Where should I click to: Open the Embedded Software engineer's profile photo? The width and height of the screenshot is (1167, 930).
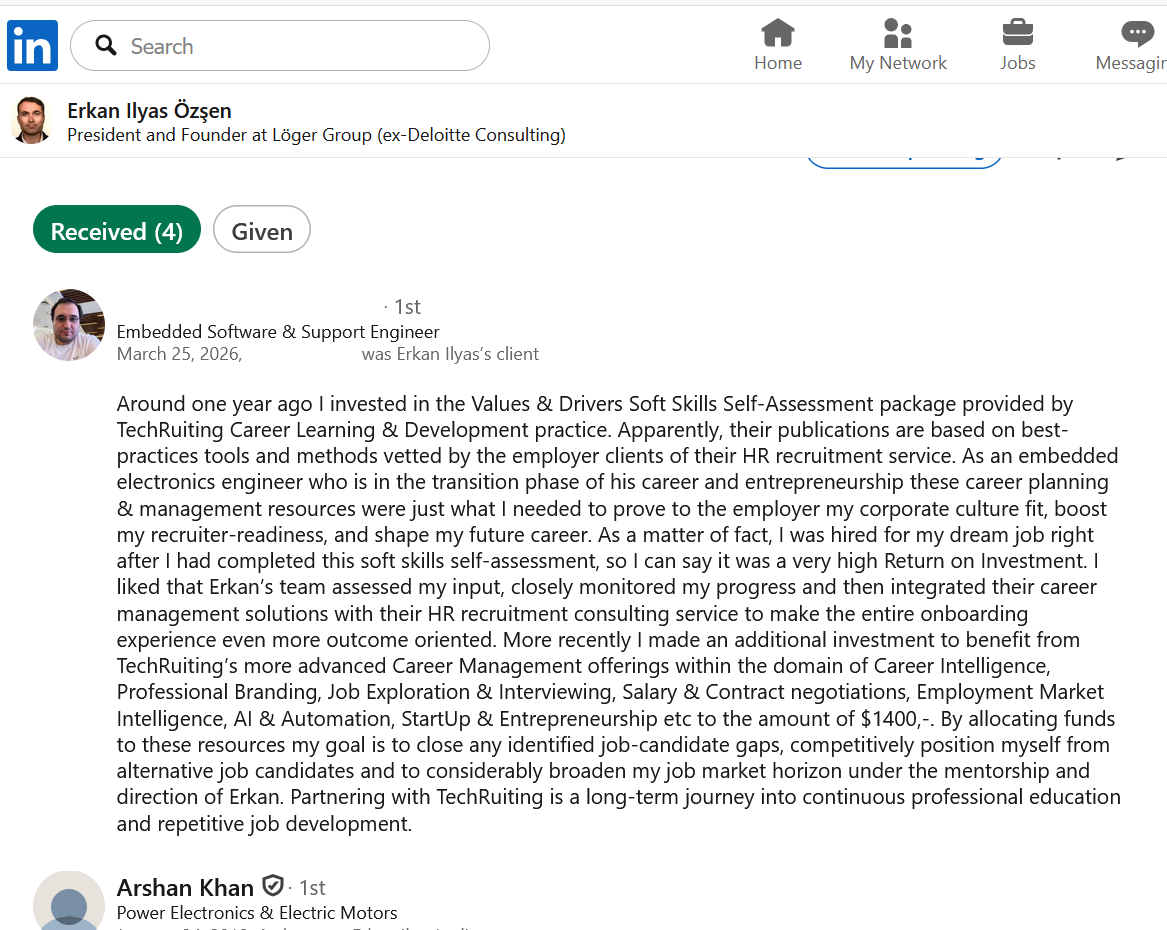pyautogui.click(x=69, y=325)
